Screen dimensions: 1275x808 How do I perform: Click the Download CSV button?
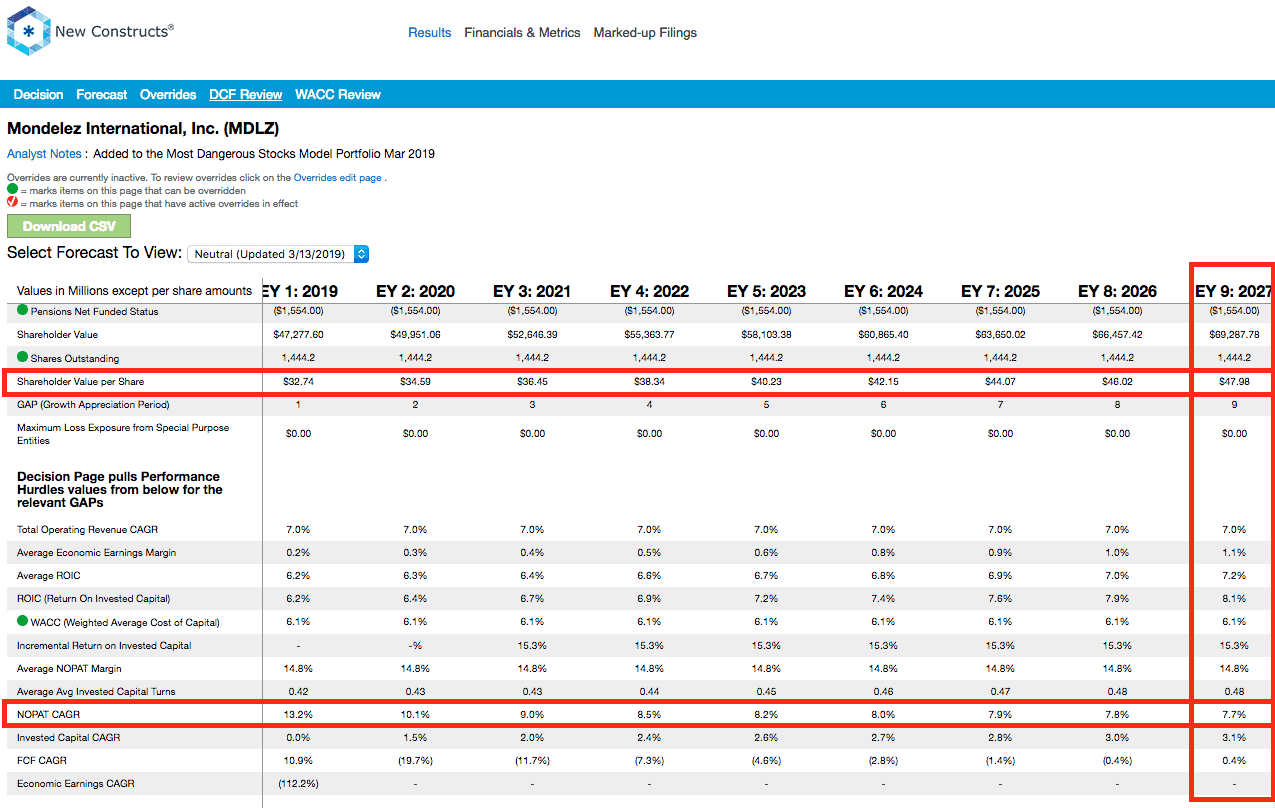point(69,226)
